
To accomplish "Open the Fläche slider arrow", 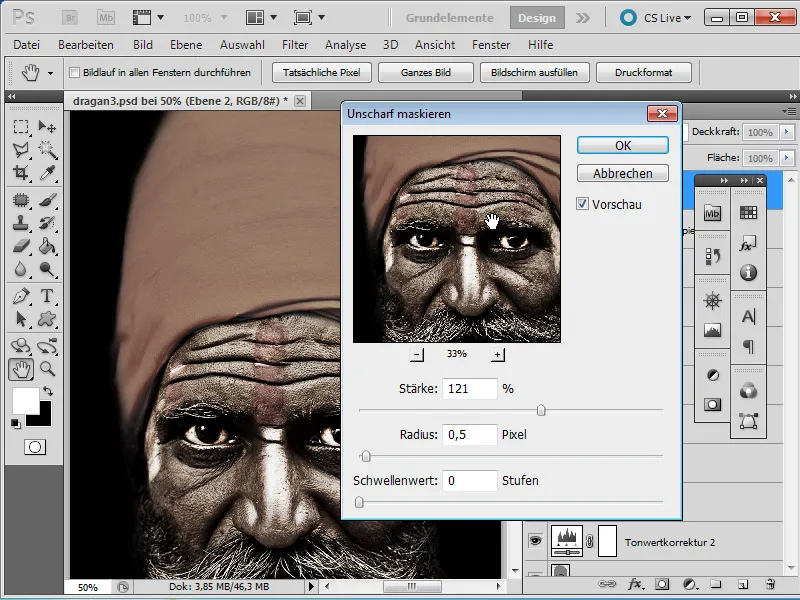I will tap(787, 158).
